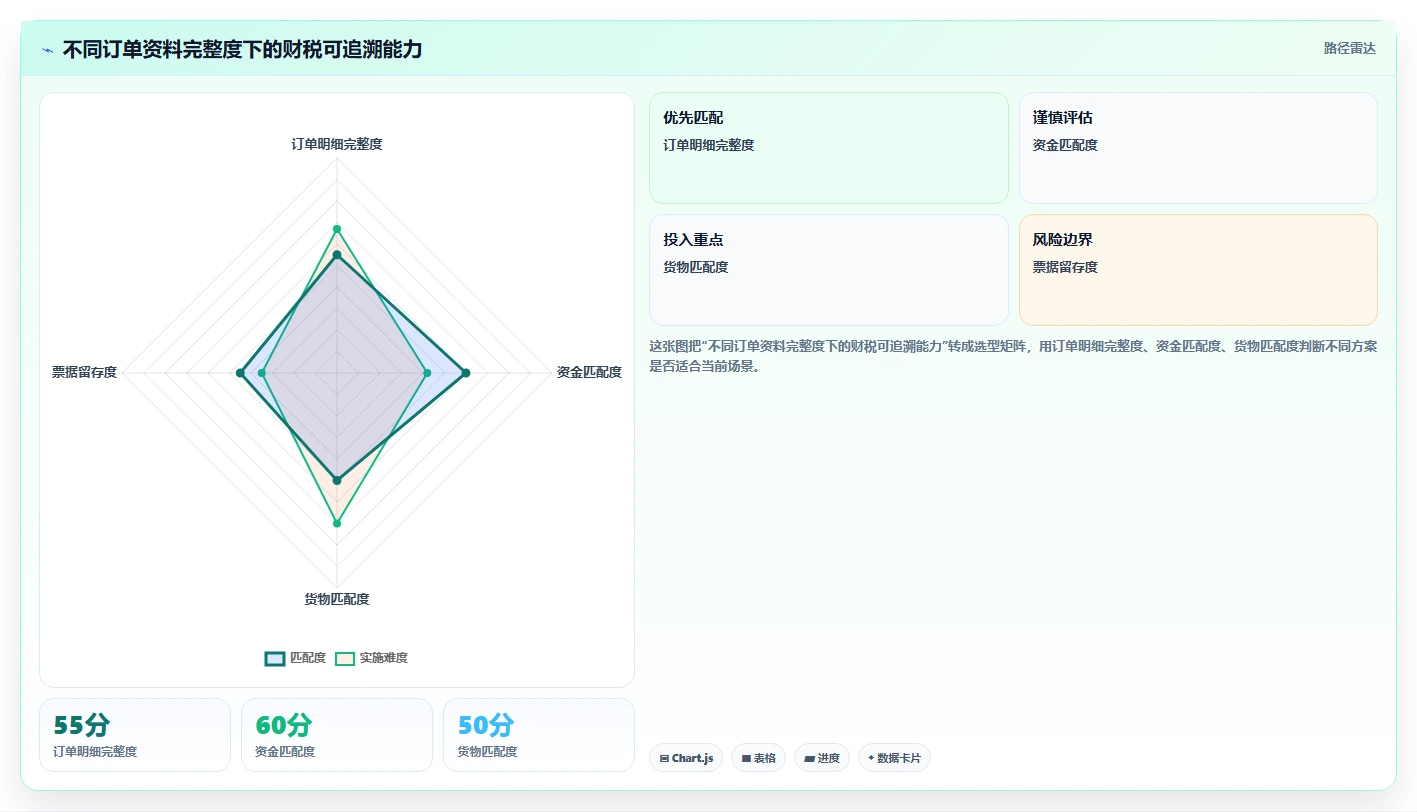Click the 票据留存度 radar axis label
Screen dimensions: 1417x812
click(x=84, y=372)
